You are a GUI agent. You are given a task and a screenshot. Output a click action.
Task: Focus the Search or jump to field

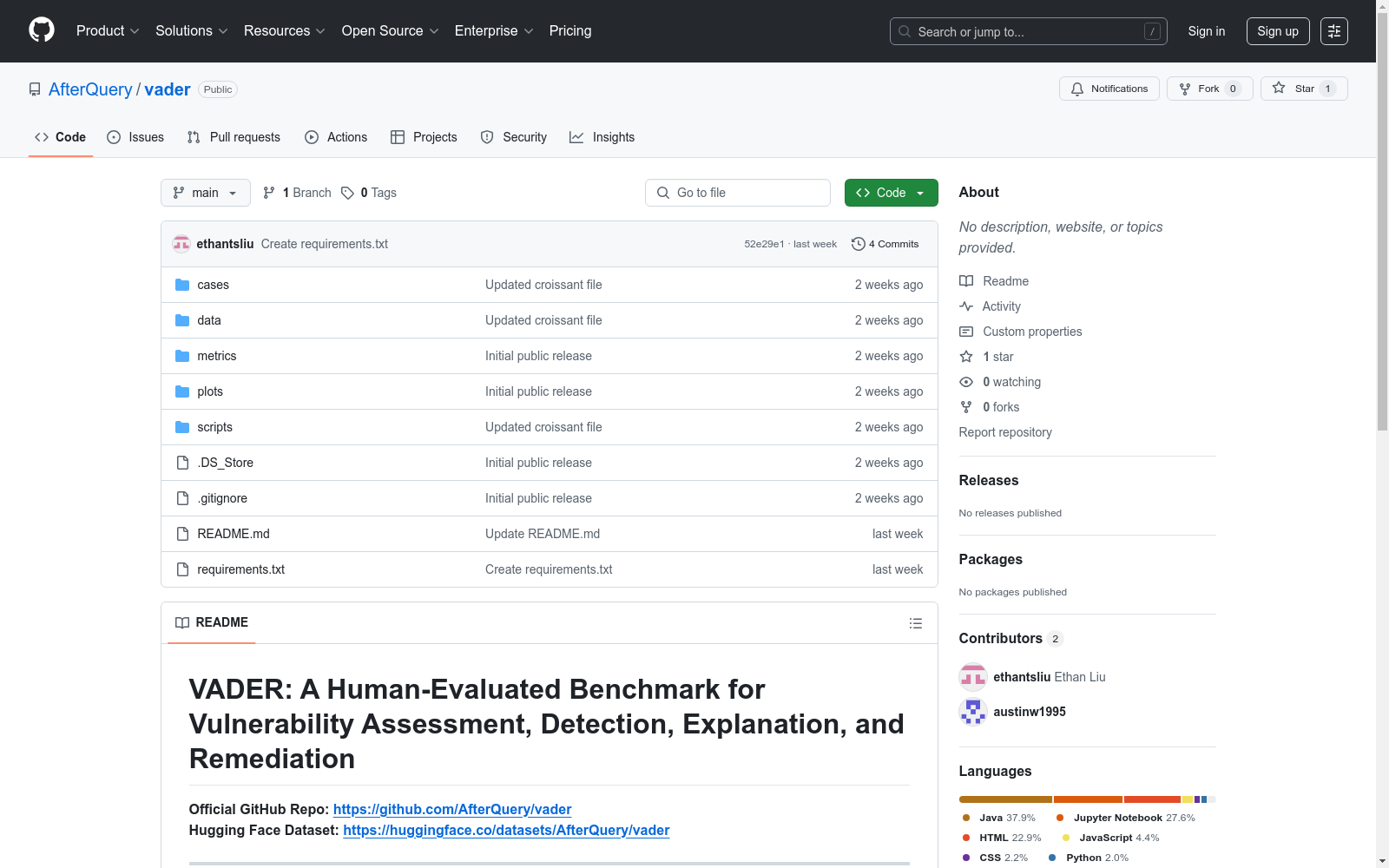[1029, 31]
